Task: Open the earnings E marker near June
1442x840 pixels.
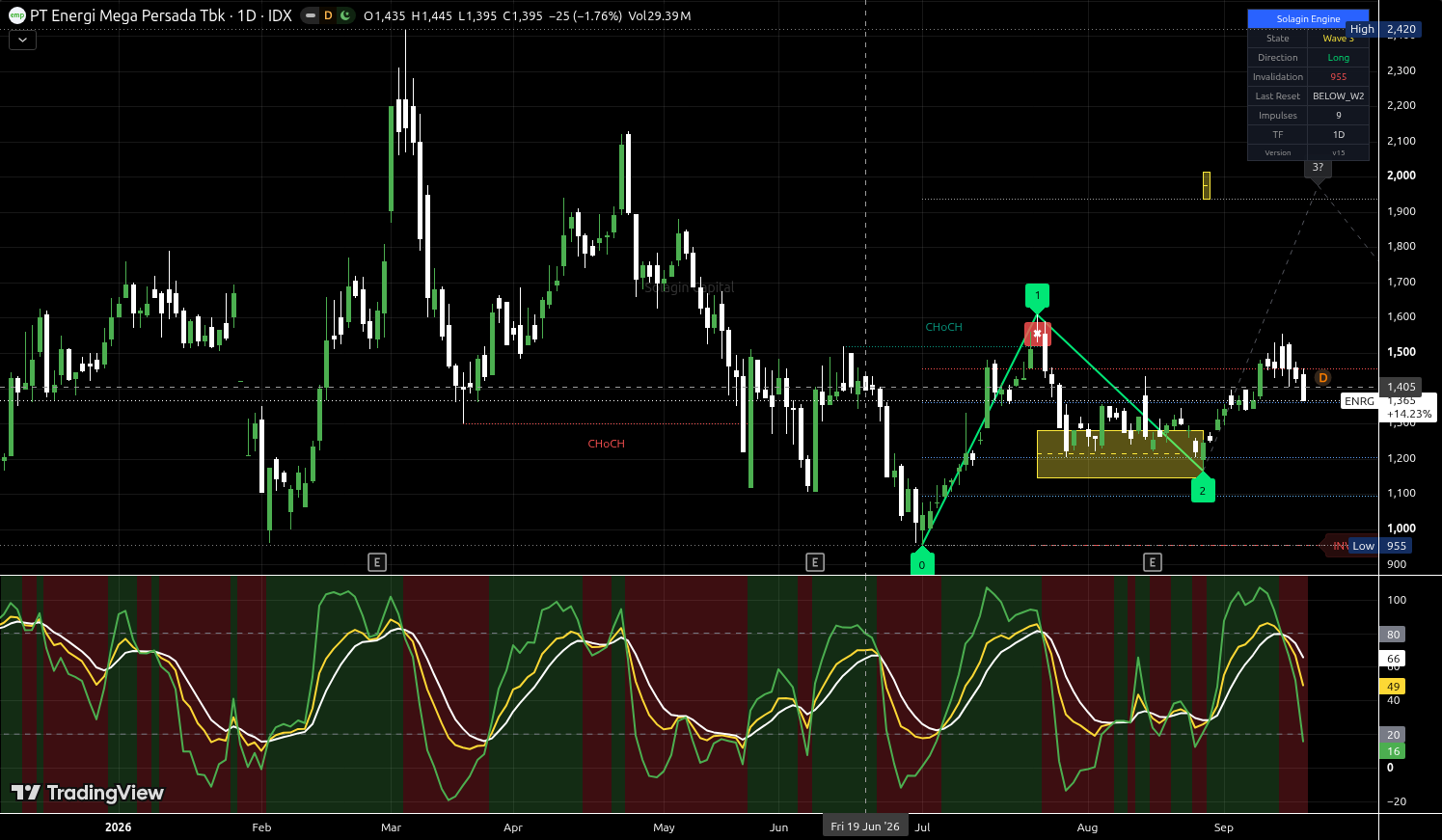Action: point(815,562)
